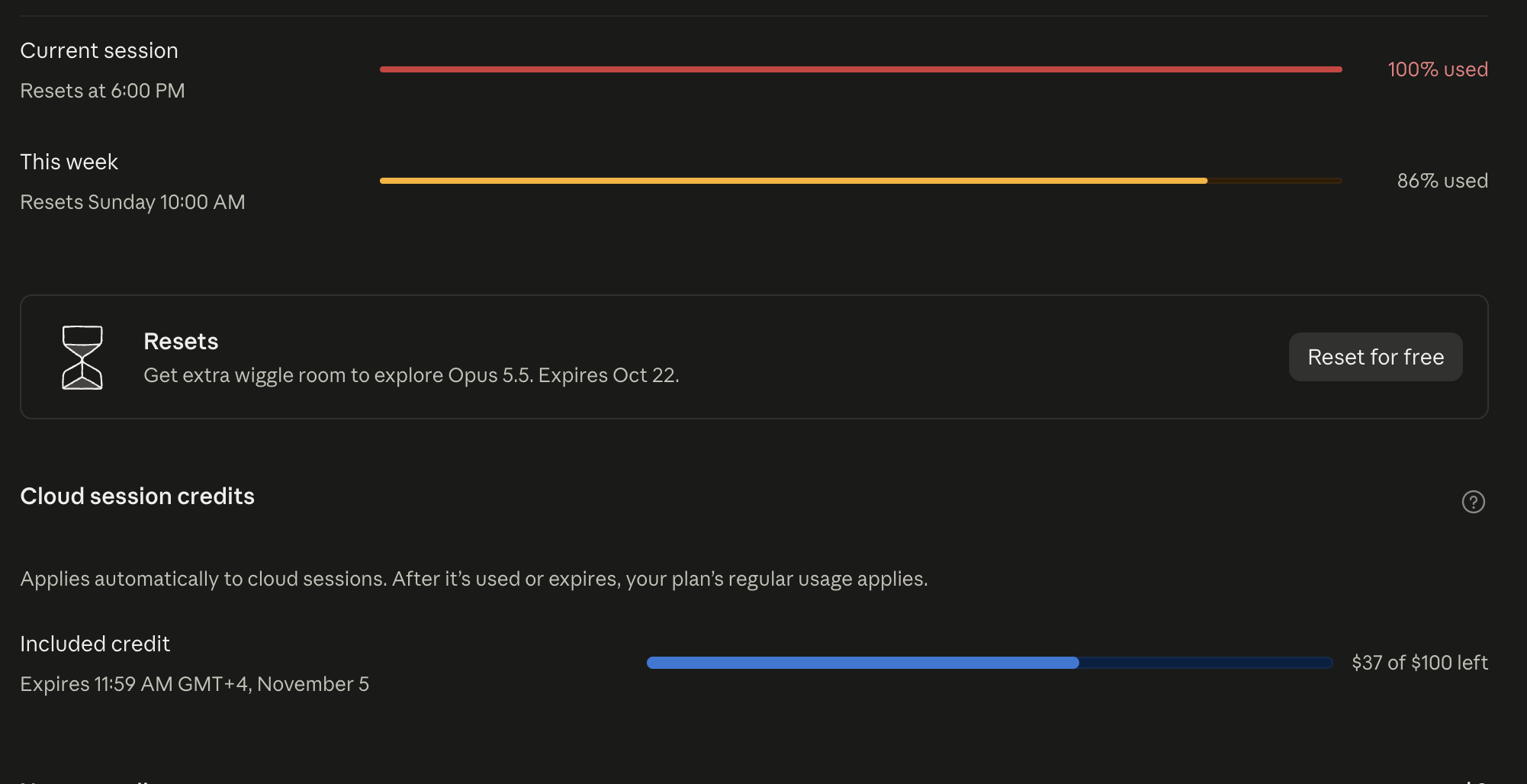The image size is (1527, 784).
Task: Click the $37 of $100 left text
Action: point(1419,663)
